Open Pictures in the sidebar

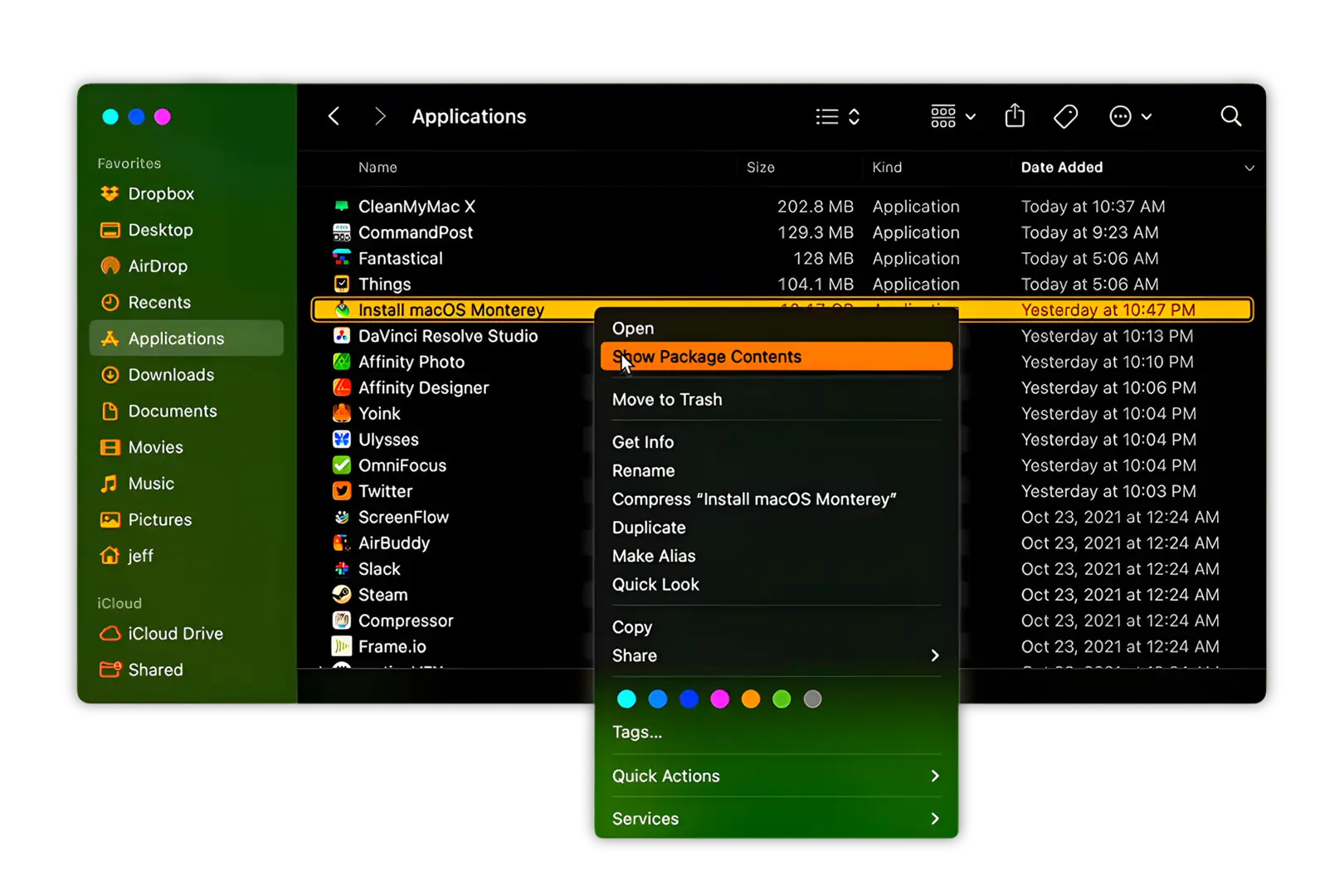[186, 520]
